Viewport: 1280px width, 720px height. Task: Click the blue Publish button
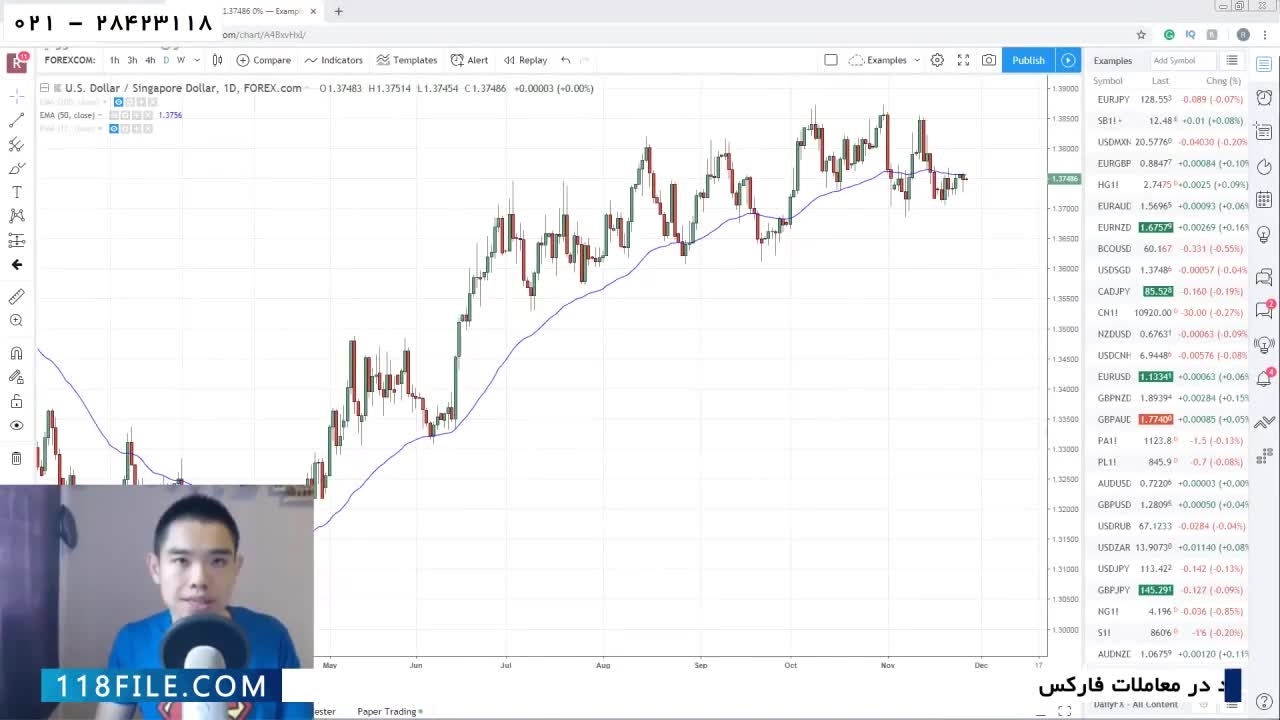[x=1028, y=60]
